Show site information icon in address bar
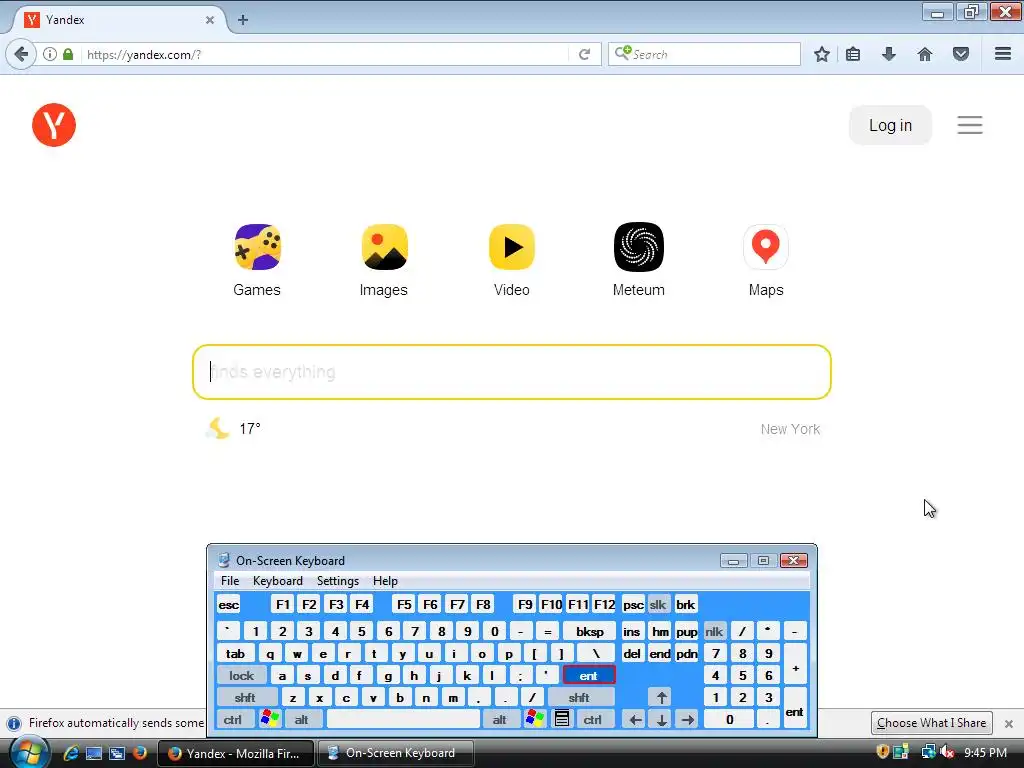The width and height of the screenshot is (1024, 768). 50,54
